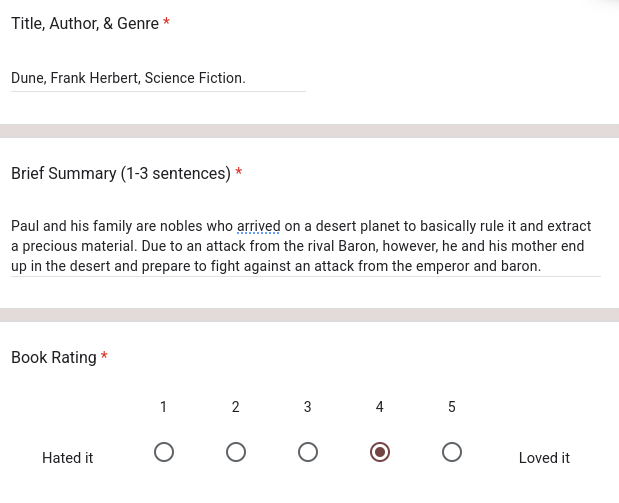Pick the rating 5 radio button
Screen dimensions: 619x503
tap(452, 452)
